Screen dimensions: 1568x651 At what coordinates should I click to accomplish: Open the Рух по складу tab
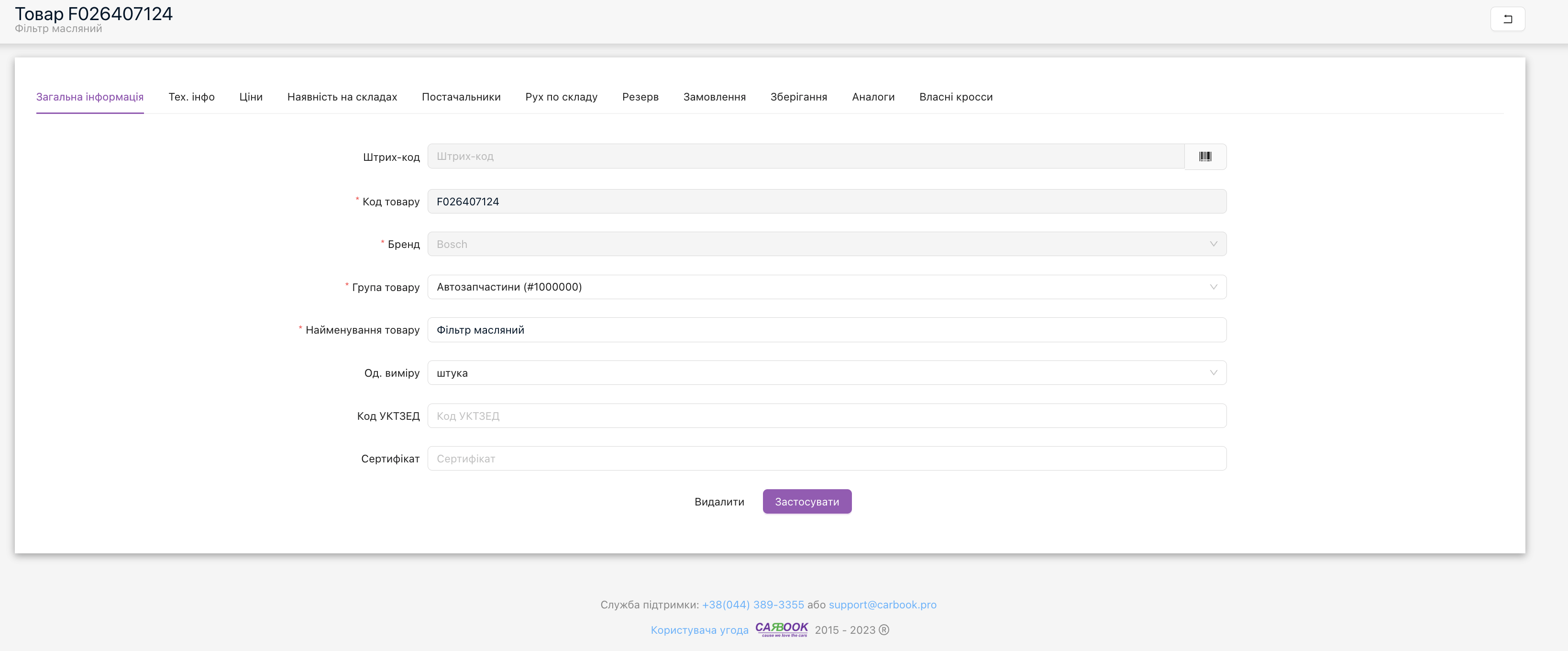561,97
